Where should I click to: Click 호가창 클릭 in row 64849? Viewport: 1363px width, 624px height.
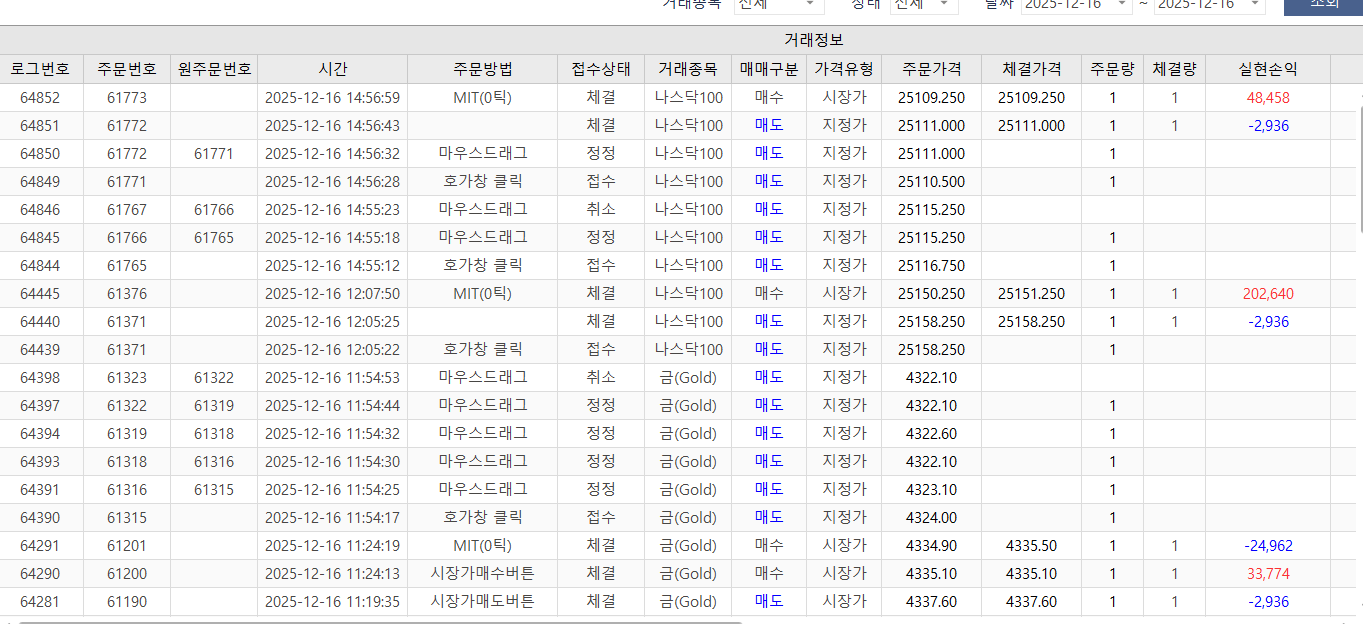pyautogui.click(x=482, y=182)
